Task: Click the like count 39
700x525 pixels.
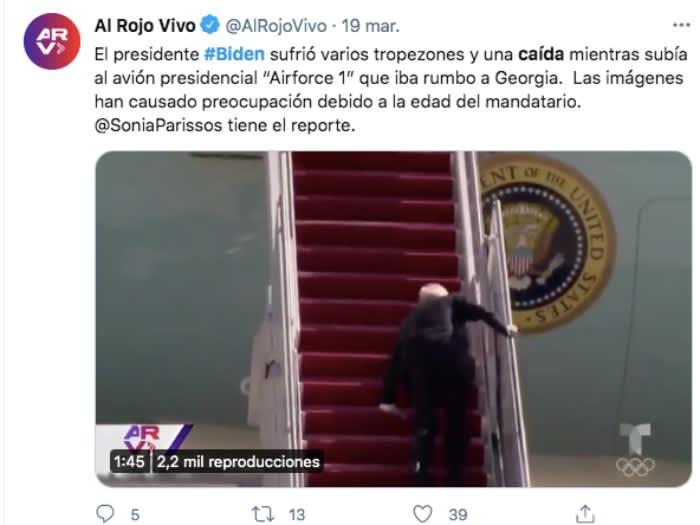Action: coord(458,515)
